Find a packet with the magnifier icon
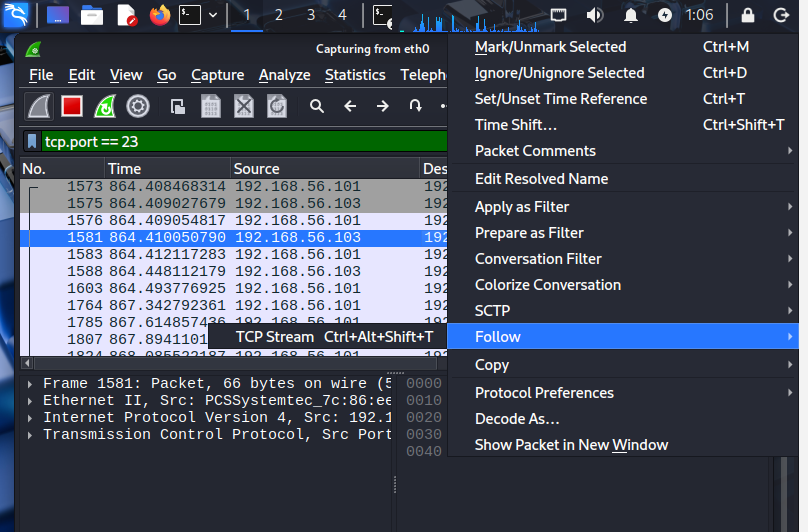Screen dimensions: 808x532 (x=317, y=107)
